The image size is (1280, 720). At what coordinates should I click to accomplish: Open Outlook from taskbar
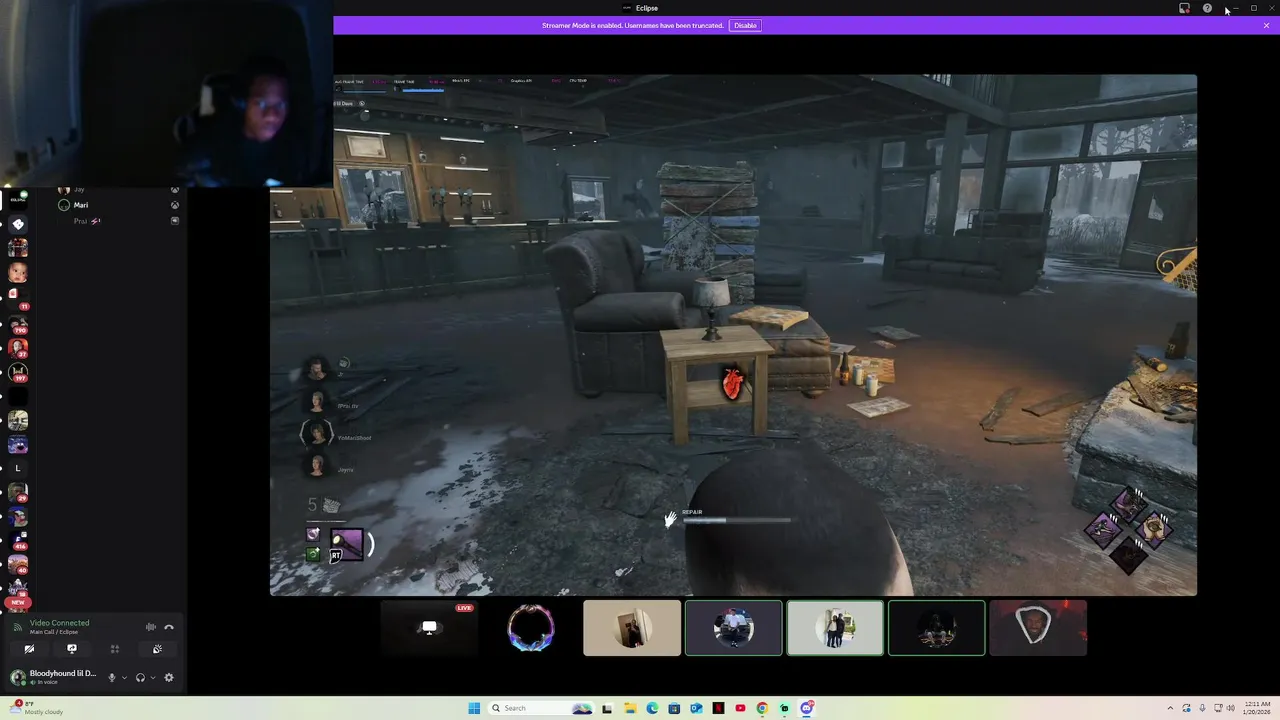696,708
